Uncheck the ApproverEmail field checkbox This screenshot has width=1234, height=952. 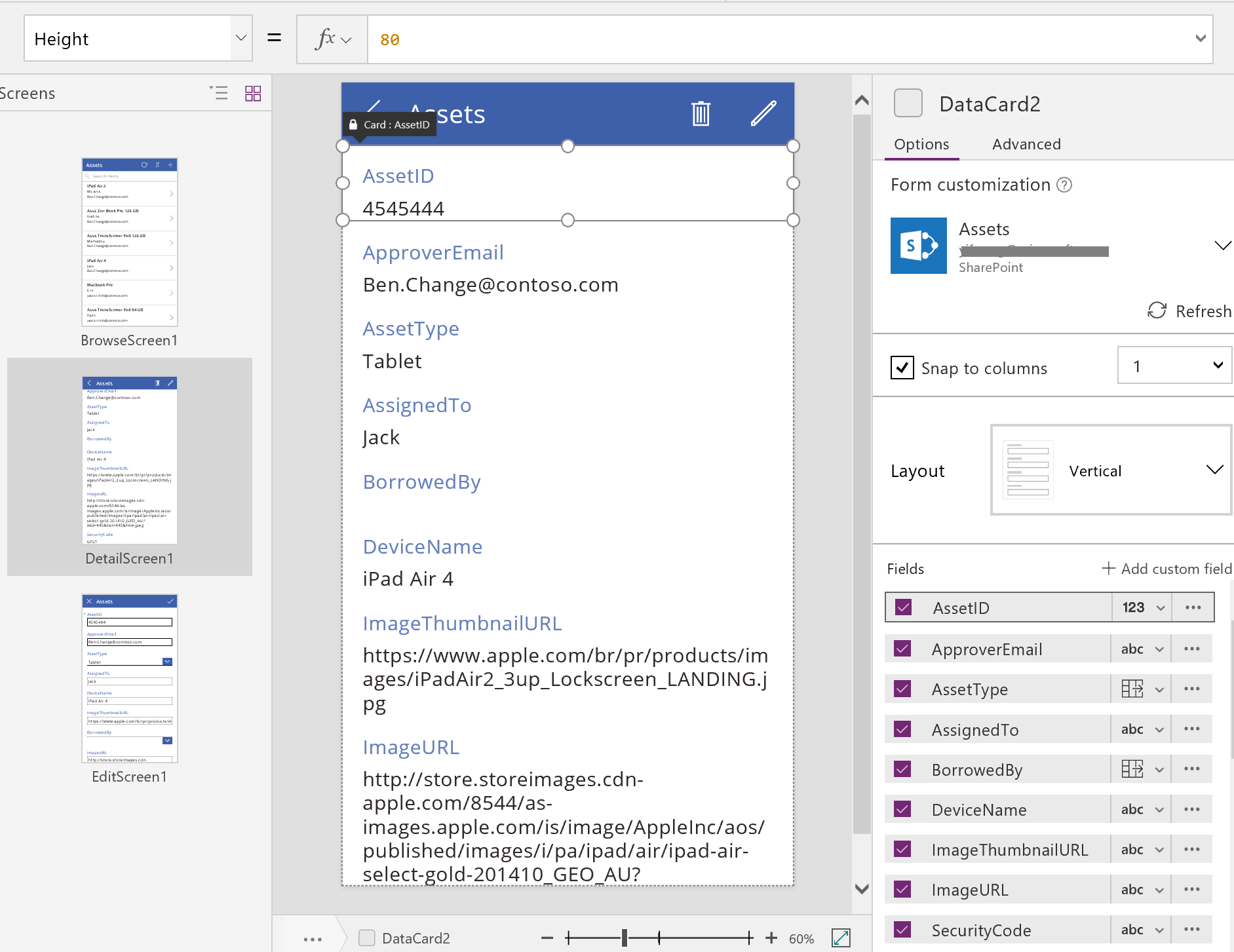(902, 649)
